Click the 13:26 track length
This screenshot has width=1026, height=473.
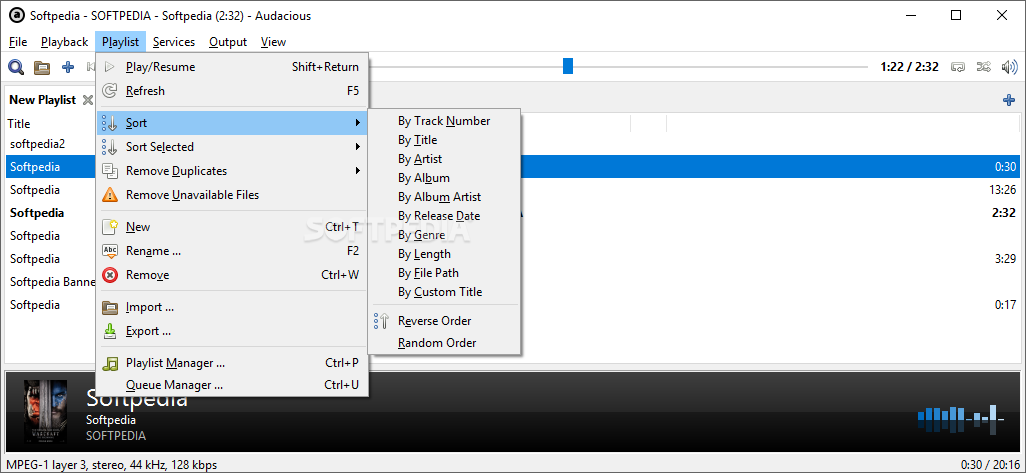(1004, 190)
